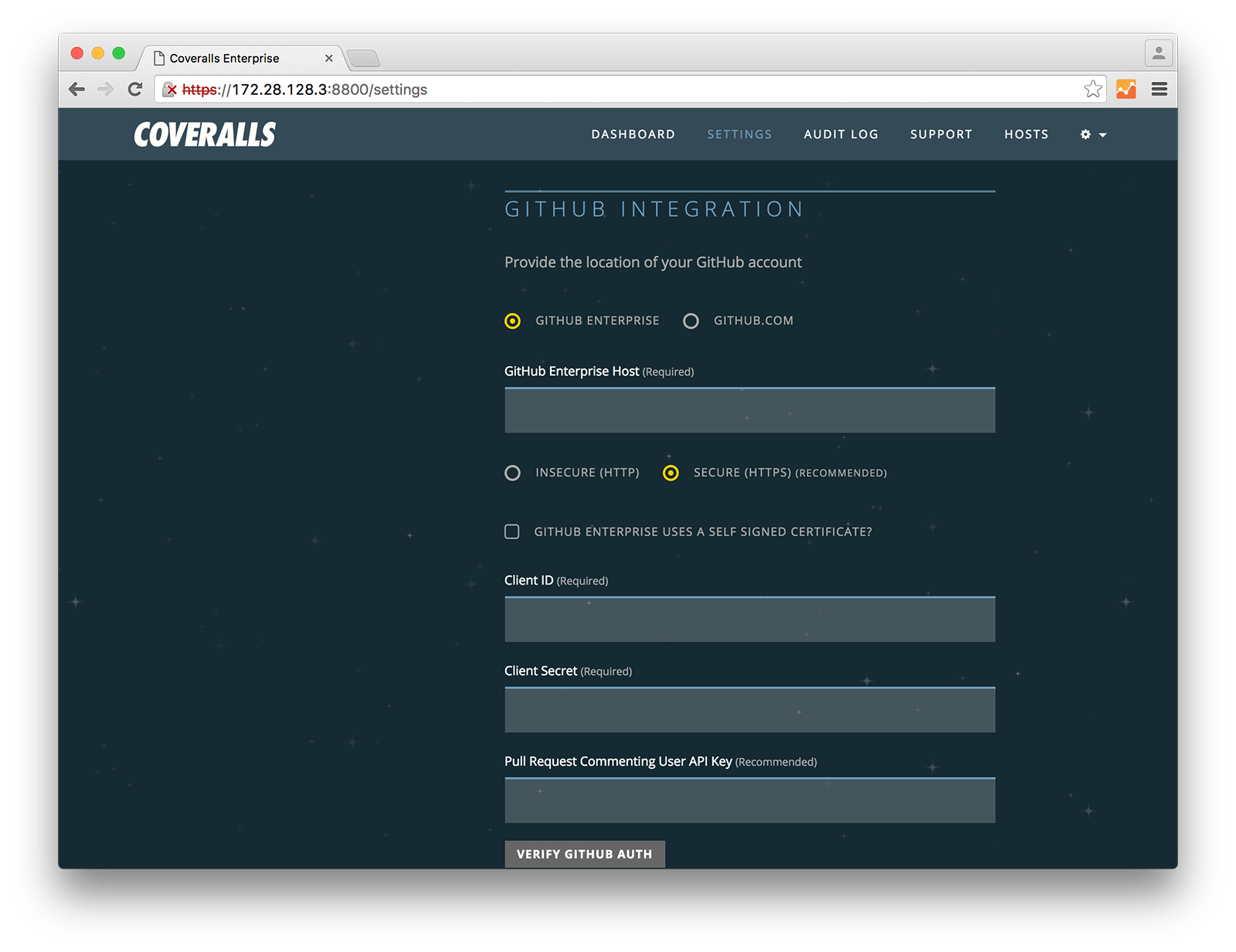This screenshot has width=1236, height=952.
Task: Reload the current page
Action: pos(135,89)
